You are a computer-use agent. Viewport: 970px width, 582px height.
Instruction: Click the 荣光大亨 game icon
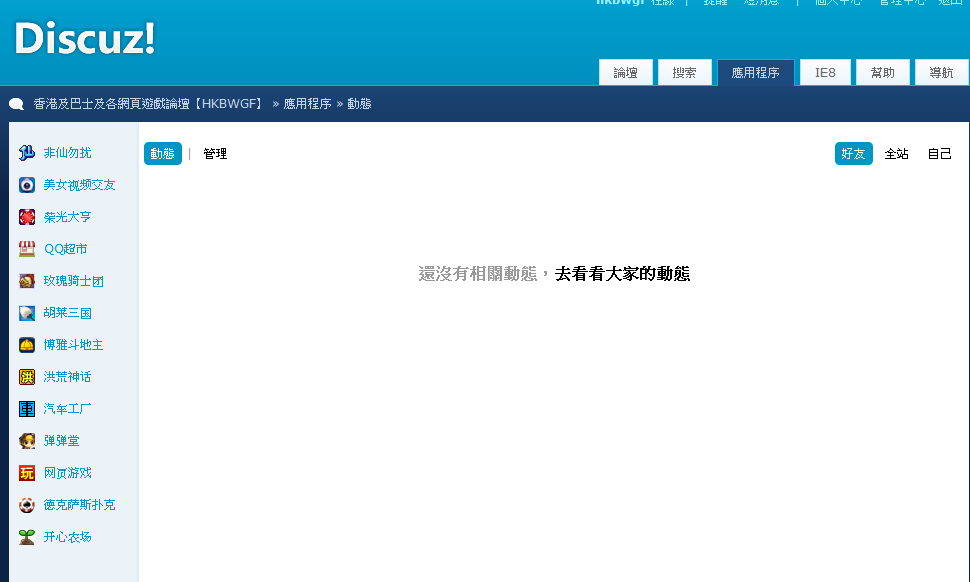point(27,217)
